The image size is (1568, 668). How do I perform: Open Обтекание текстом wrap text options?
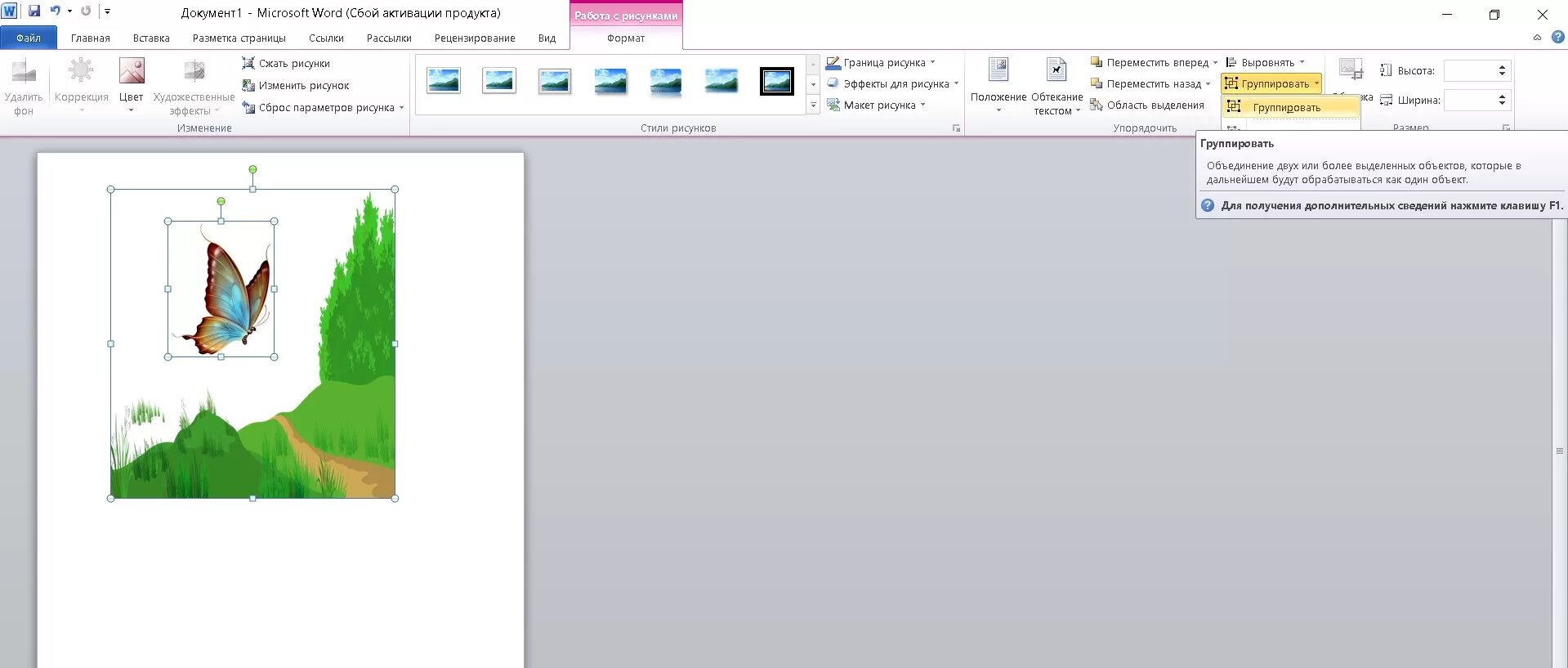[x=1057, y=85]
